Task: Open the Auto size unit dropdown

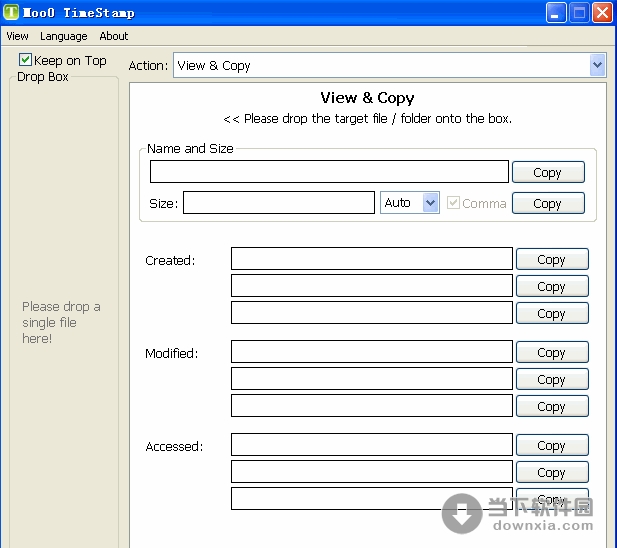Action: pyautogui.click(x=431, y=203)
